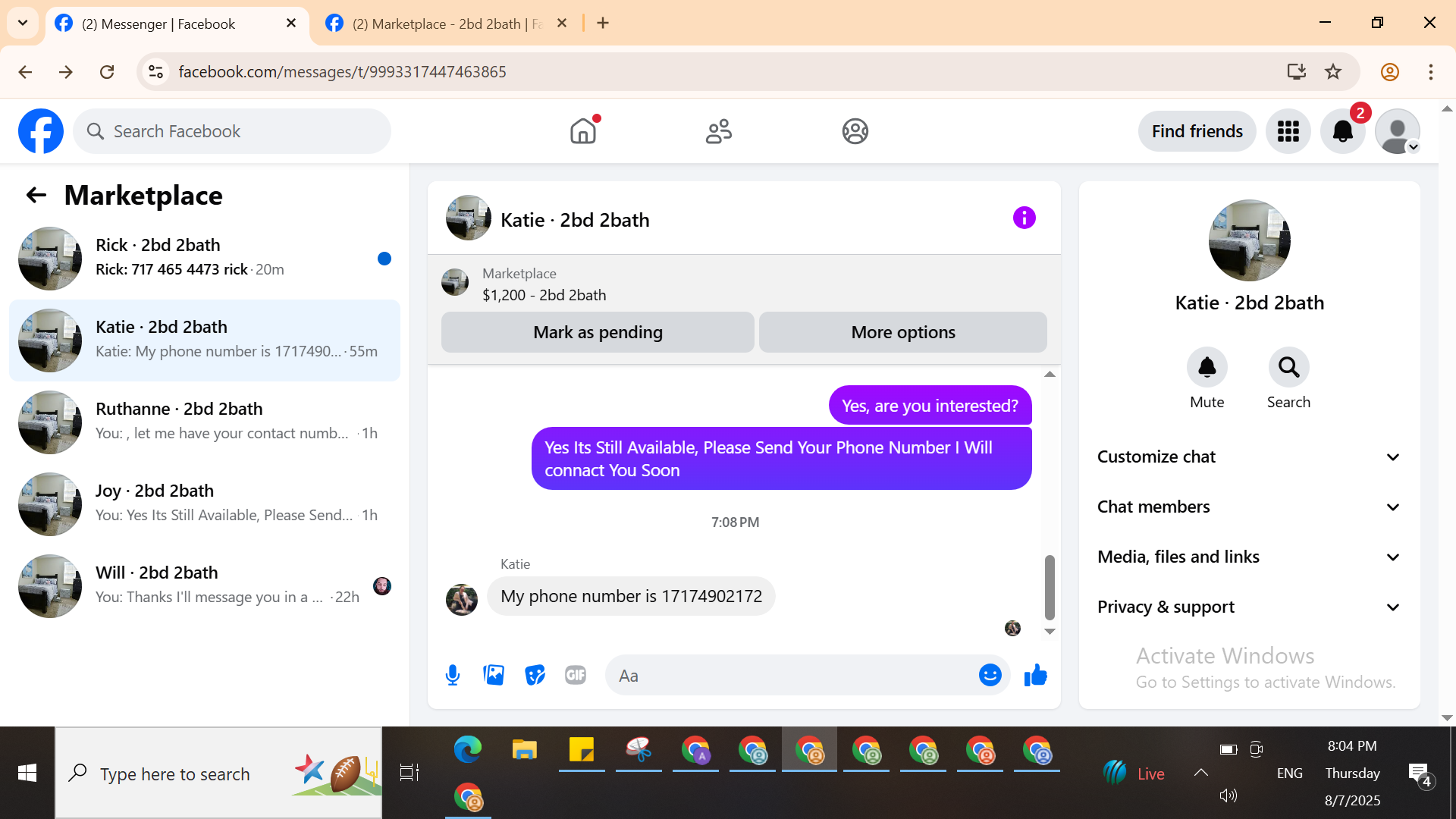The image size is (1456, 819).
Task: Navigate back in browser
Action: (25, 72)
